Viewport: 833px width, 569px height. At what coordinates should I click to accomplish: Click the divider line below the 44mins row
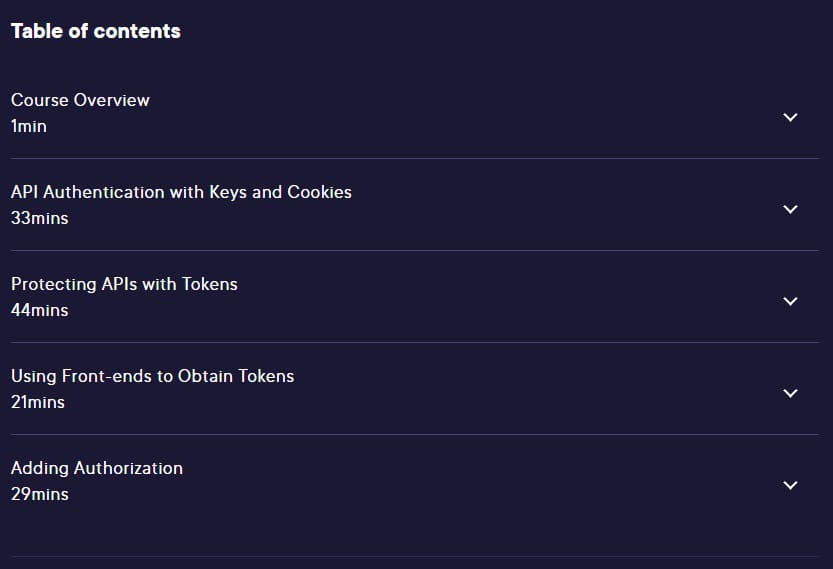[415, 342]
